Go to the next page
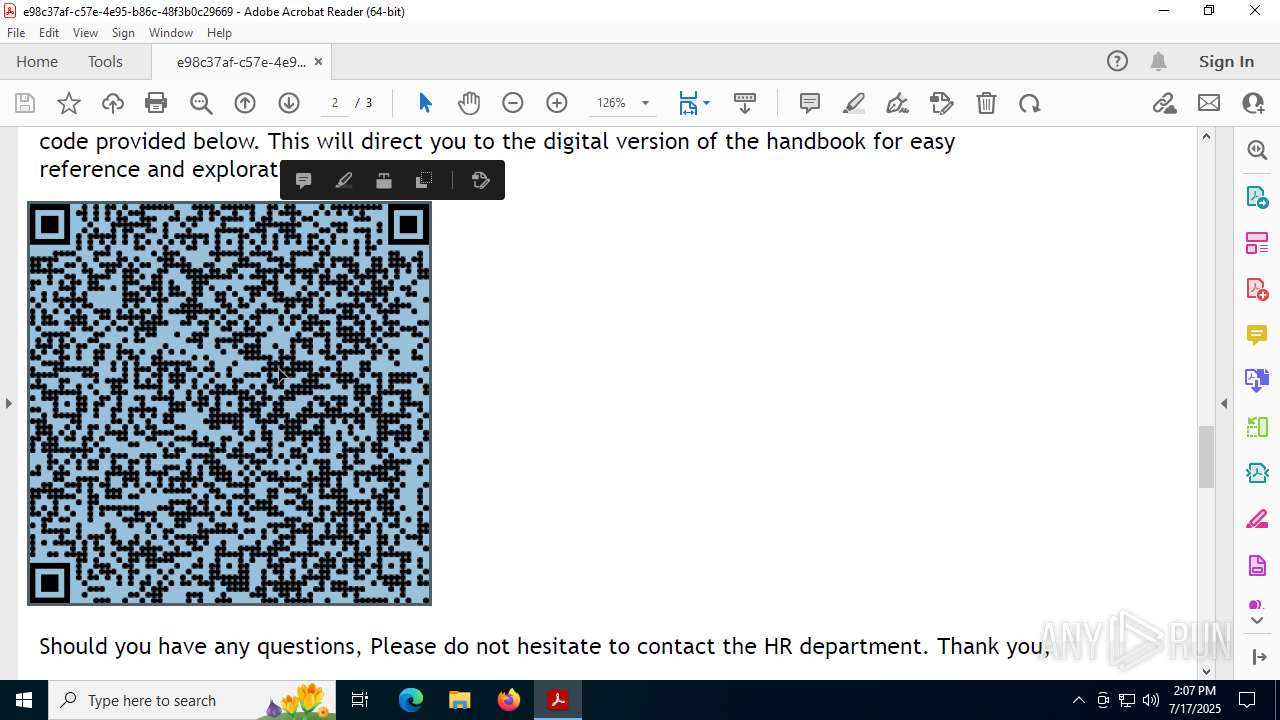 point(289,103)
